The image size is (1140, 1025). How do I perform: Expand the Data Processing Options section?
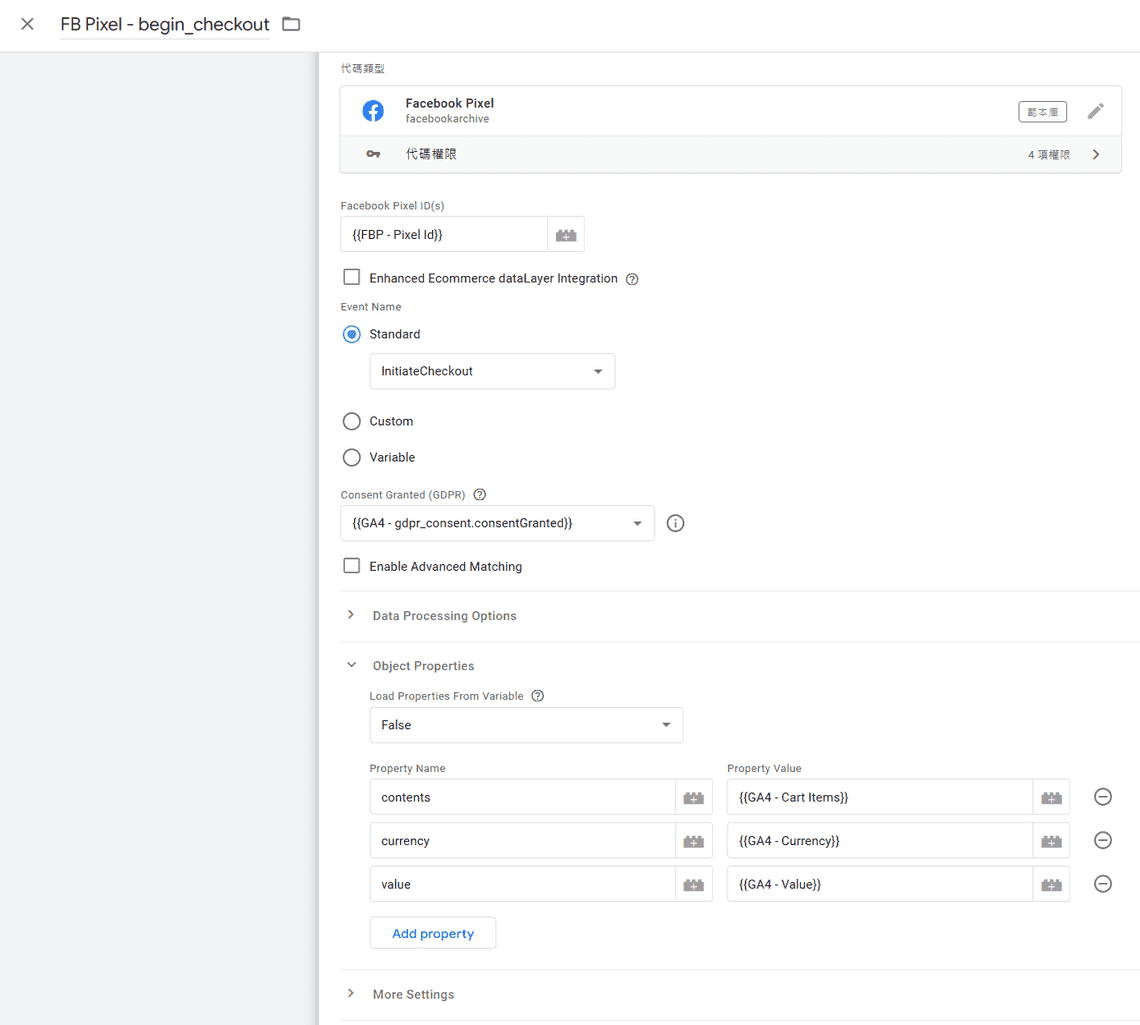[x=444, y=616]
